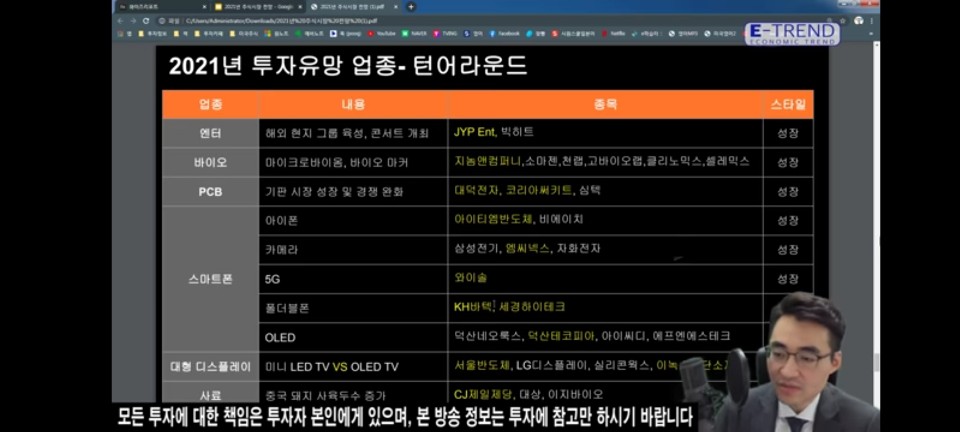
Task: Close the first browser tab
Action: pyautogui.click(x=204, y=7)
